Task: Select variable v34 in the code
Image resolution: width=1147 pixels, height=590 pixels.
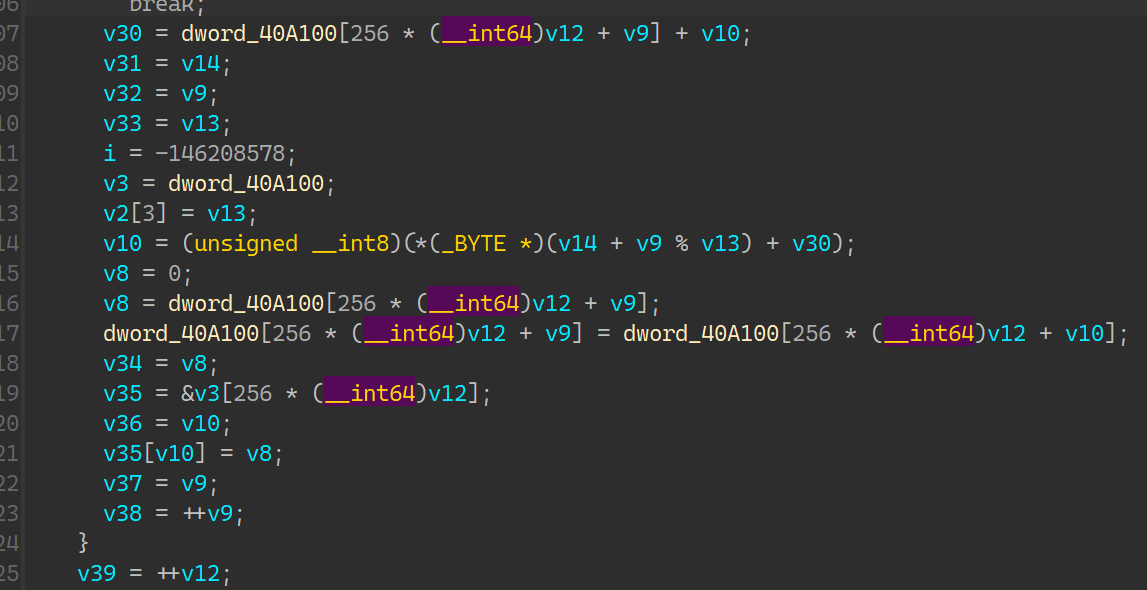Action: [123, 364]
